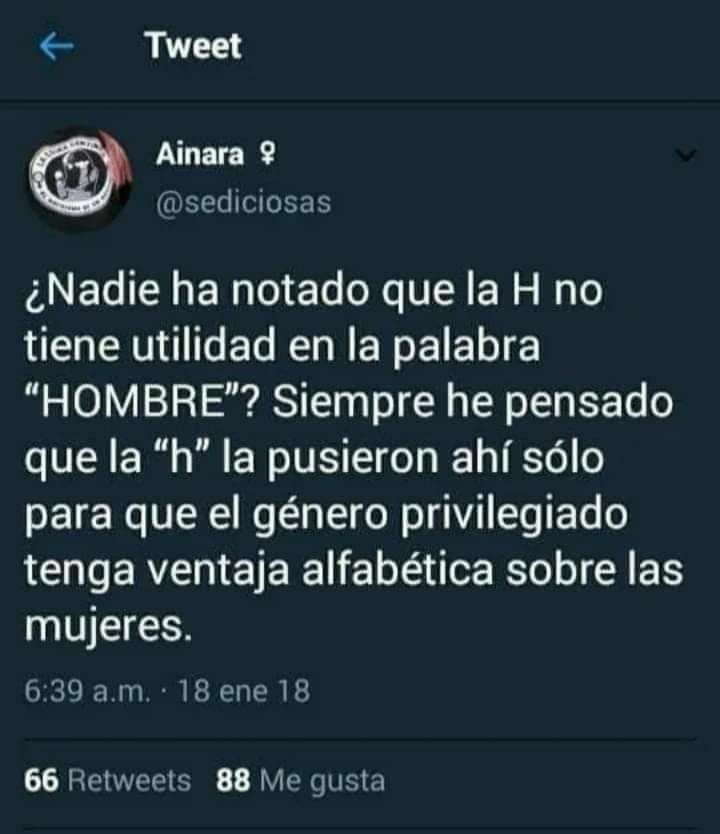
Task: View the 66 Retweets list
Action: (107, 780)
